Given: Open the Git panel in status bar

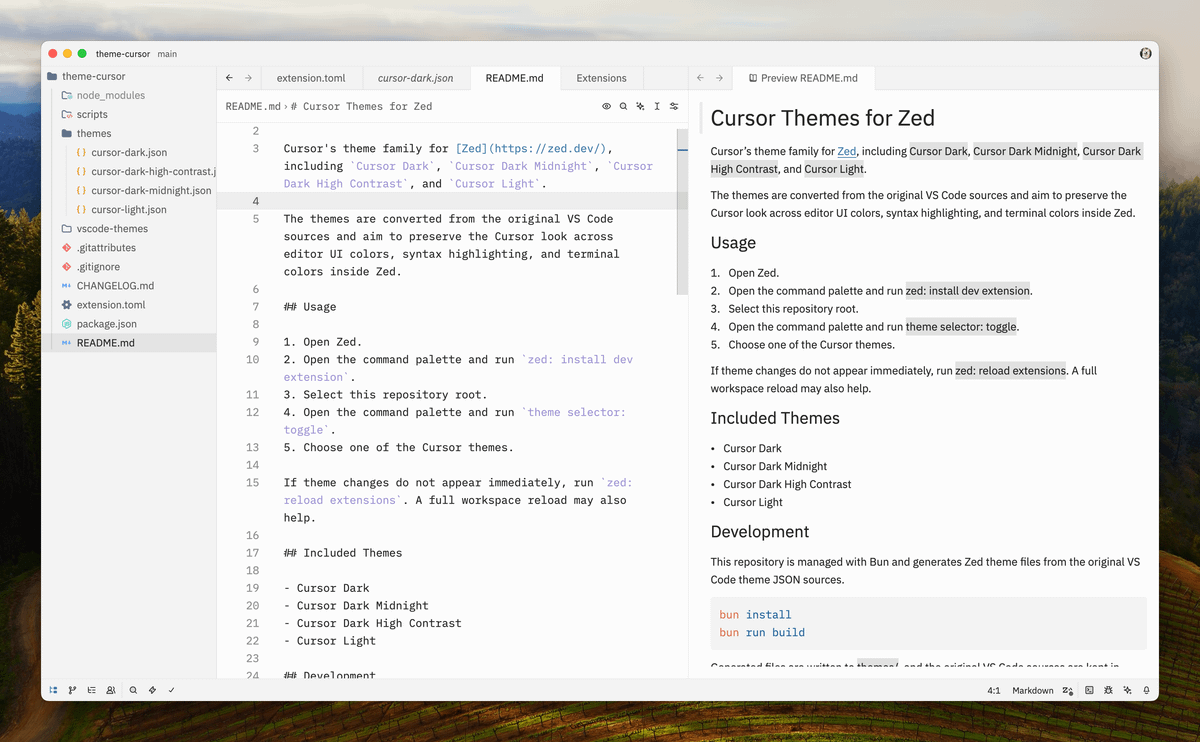Looking at the screenshot, I should (x=72, y=690).
